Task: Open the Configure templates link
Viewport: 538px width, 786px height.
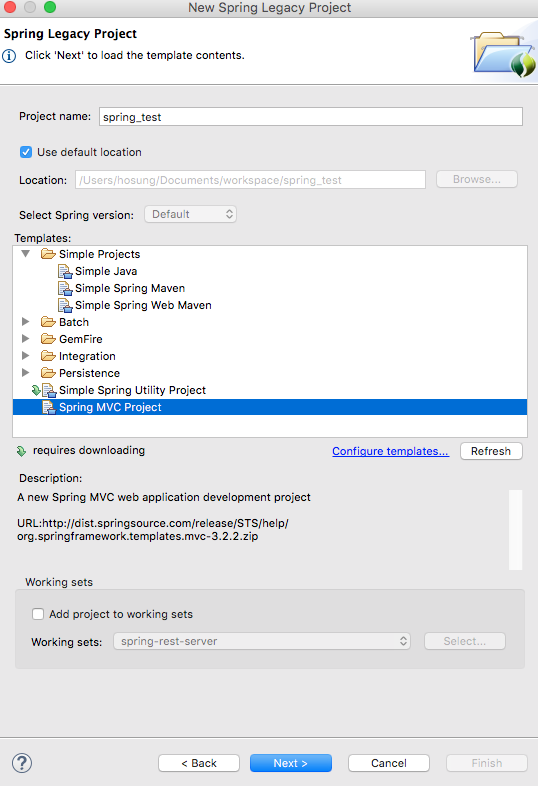Action: 391,451
